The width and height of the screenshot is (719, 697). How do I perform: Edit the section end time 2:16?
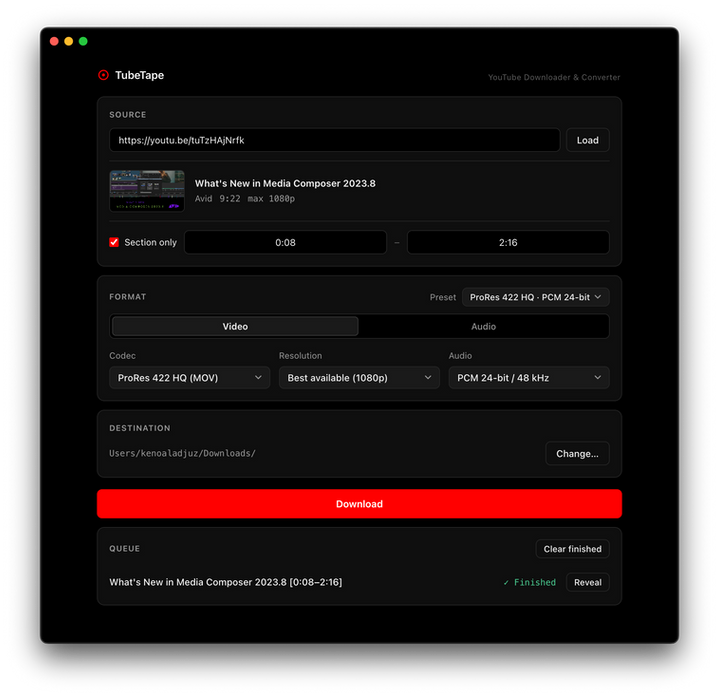pyautogui.click(x=508, y=242)
